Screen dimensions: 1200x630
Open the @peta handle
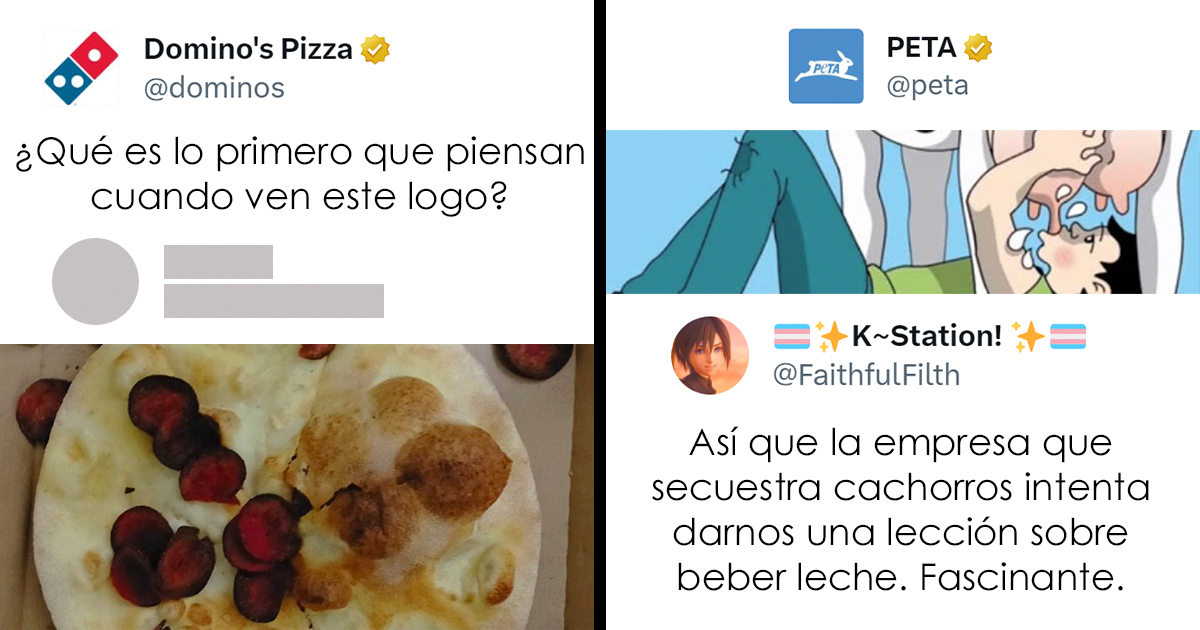[927, 86]
